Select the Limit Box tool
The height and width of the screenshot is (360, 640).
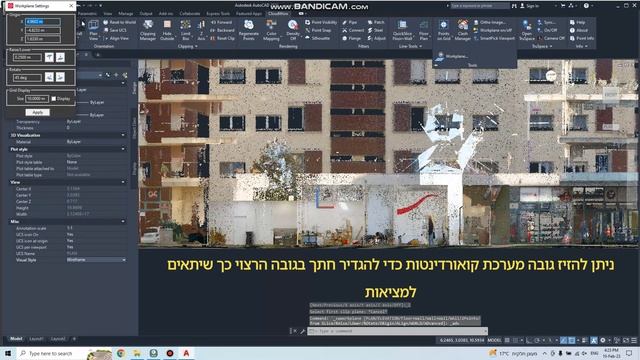(x=186, y=30)
